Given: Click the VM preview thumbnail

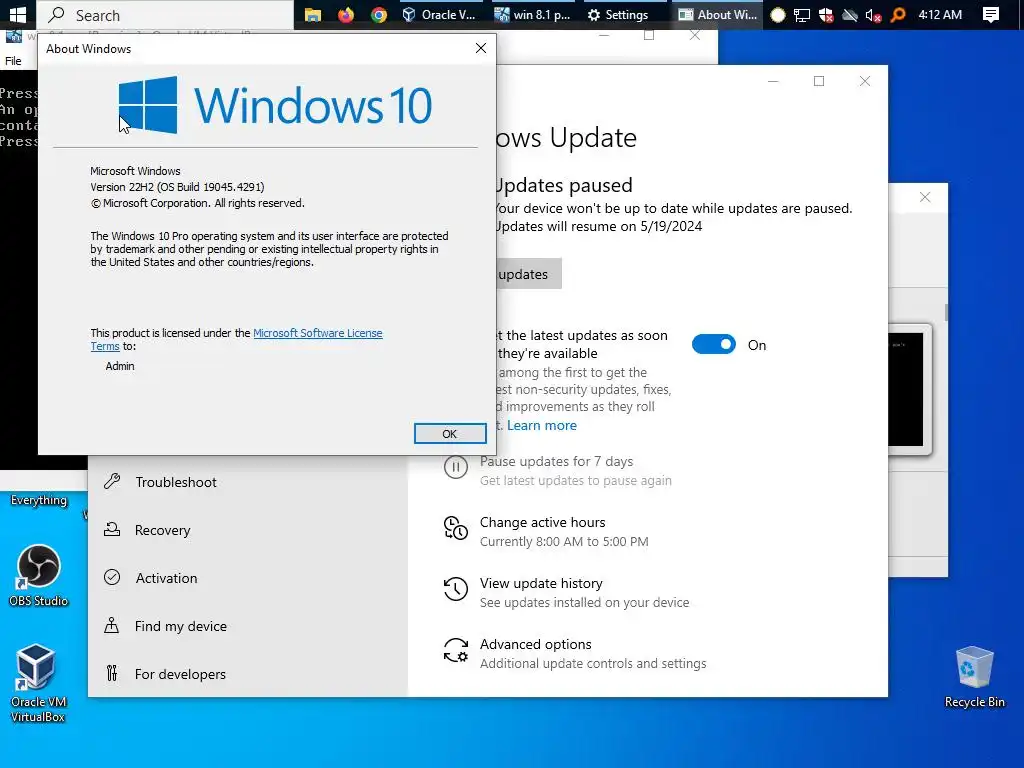Looking at the screenshot, I should click(908, 389).
